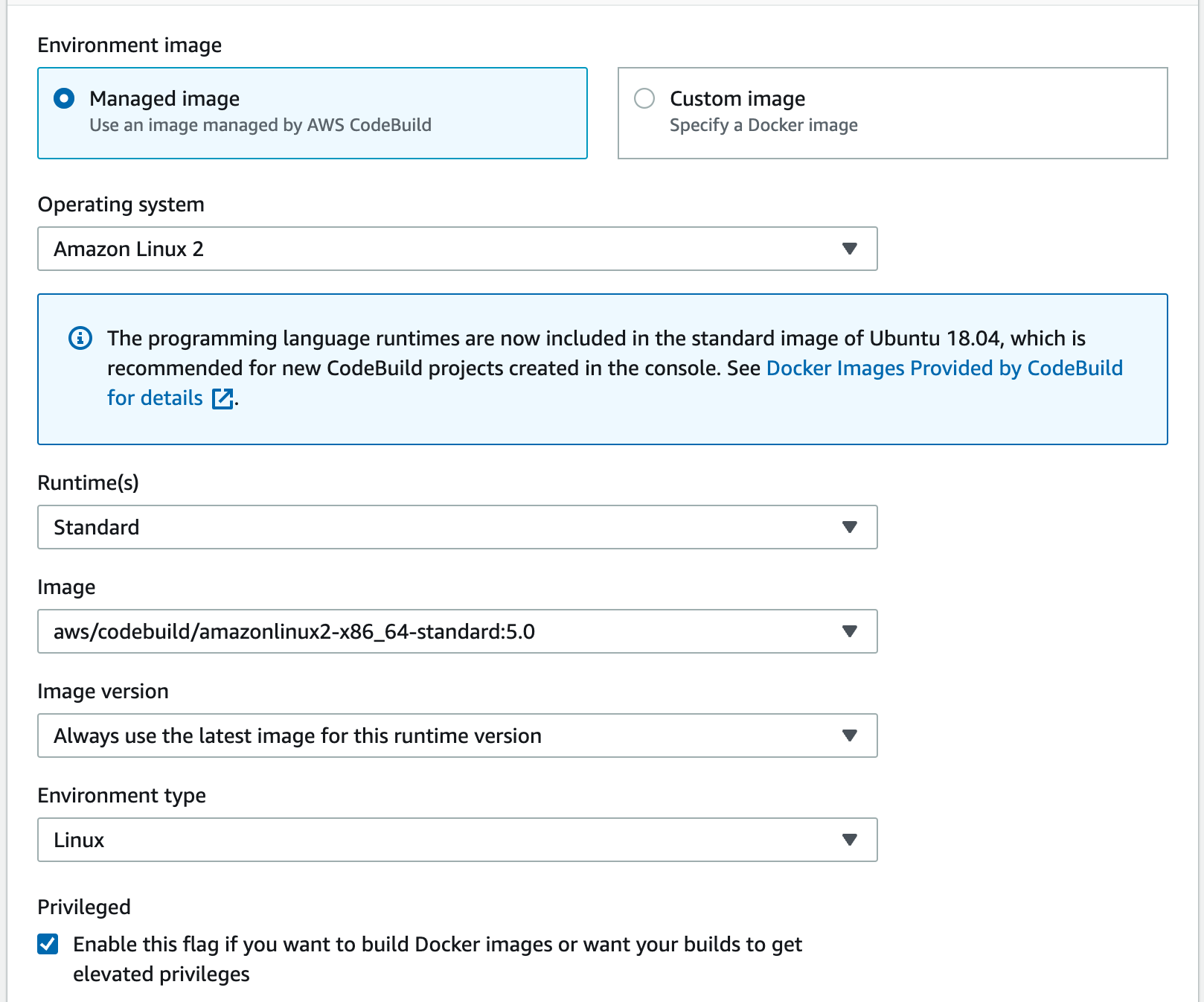Open the Runtime(s) dropdown showing Standard
Viewport: 1204px width, 1002px height.
[x=457, y=527]
